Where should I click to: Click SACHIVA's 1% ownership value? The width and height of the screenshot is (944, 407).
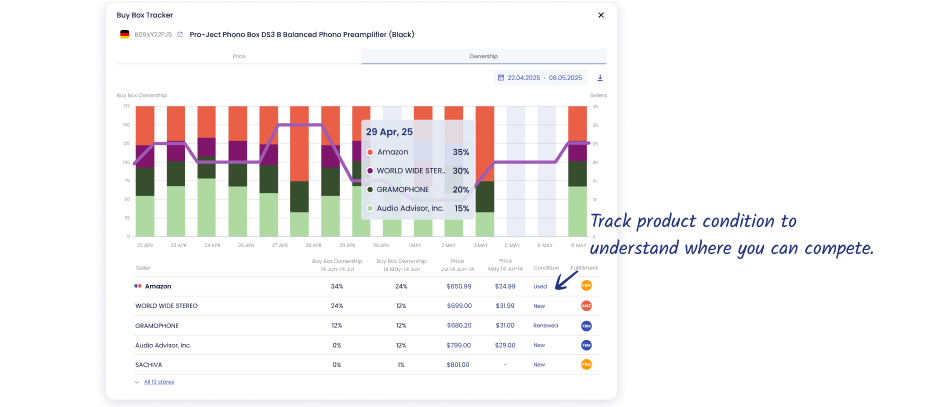point(402,365)
